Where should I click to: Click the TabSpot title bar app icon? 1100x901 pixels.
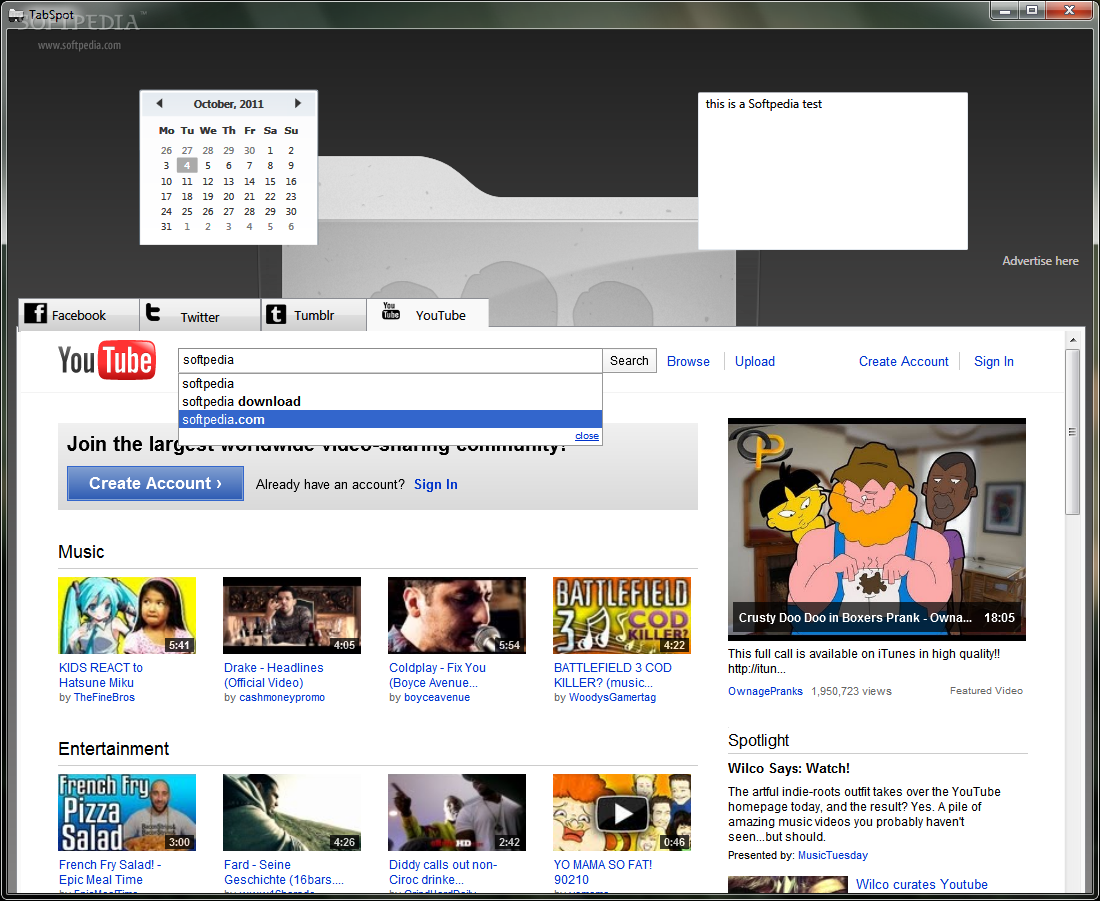click(x=16, y=14)
